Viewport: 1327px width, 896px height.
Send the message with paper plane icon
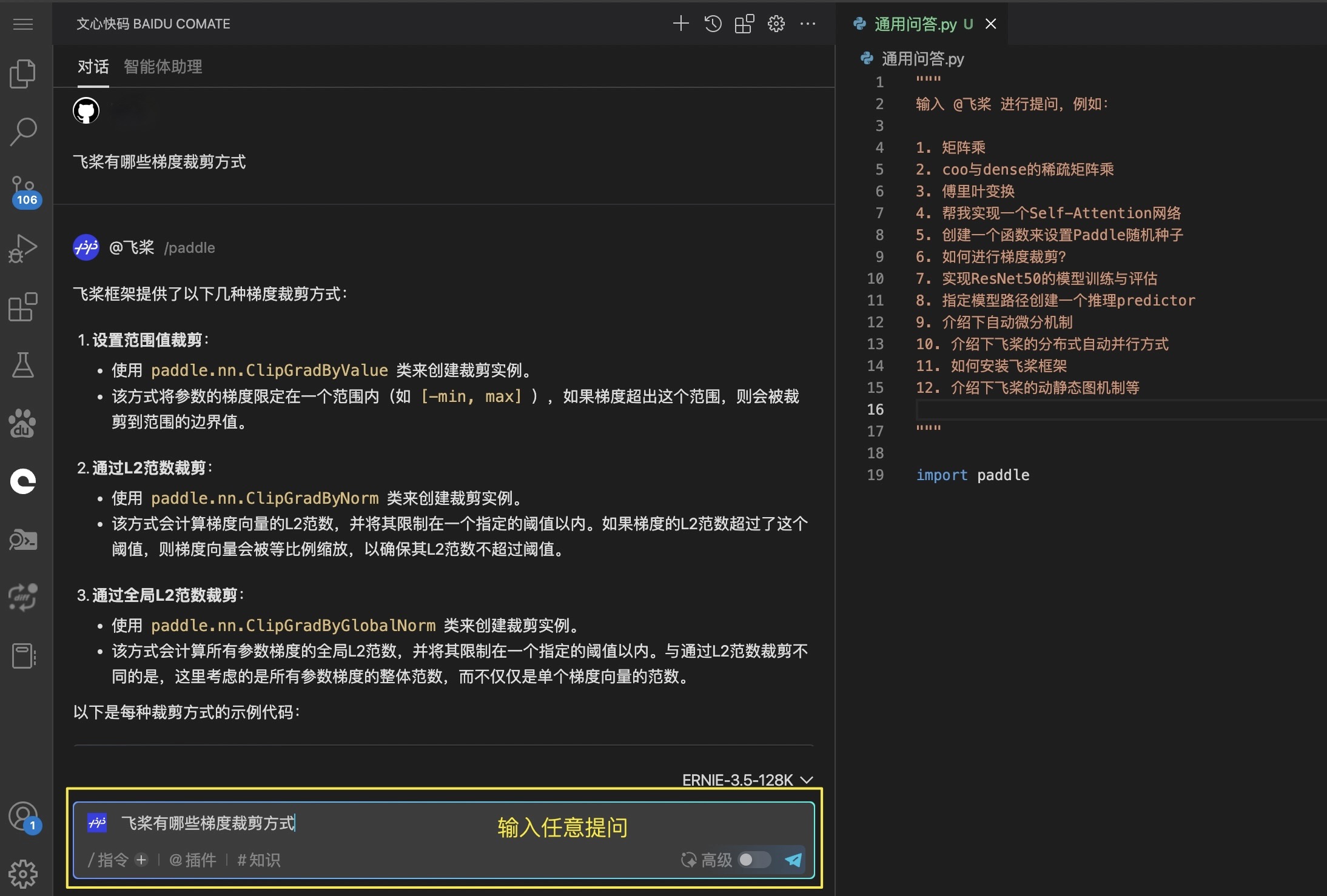point(793,860)
